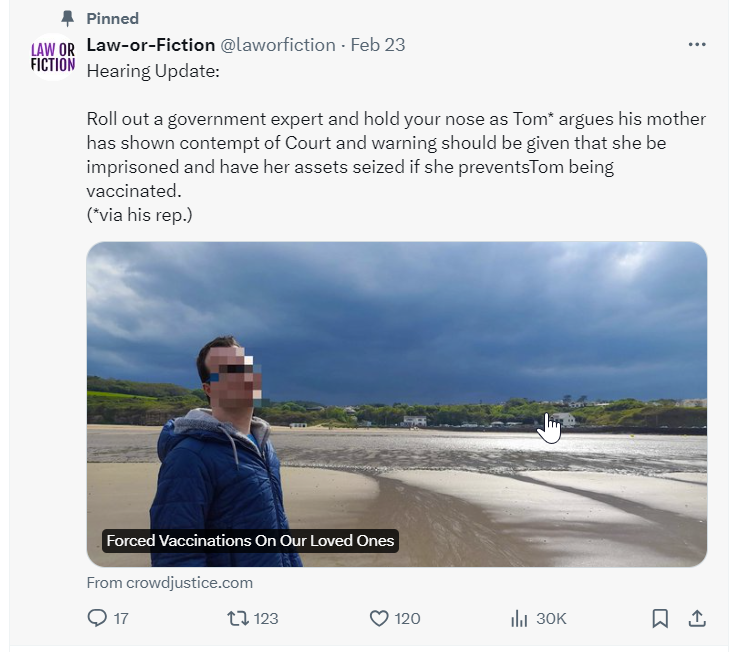Open the beach photo link preview card

tap(396, 404)
